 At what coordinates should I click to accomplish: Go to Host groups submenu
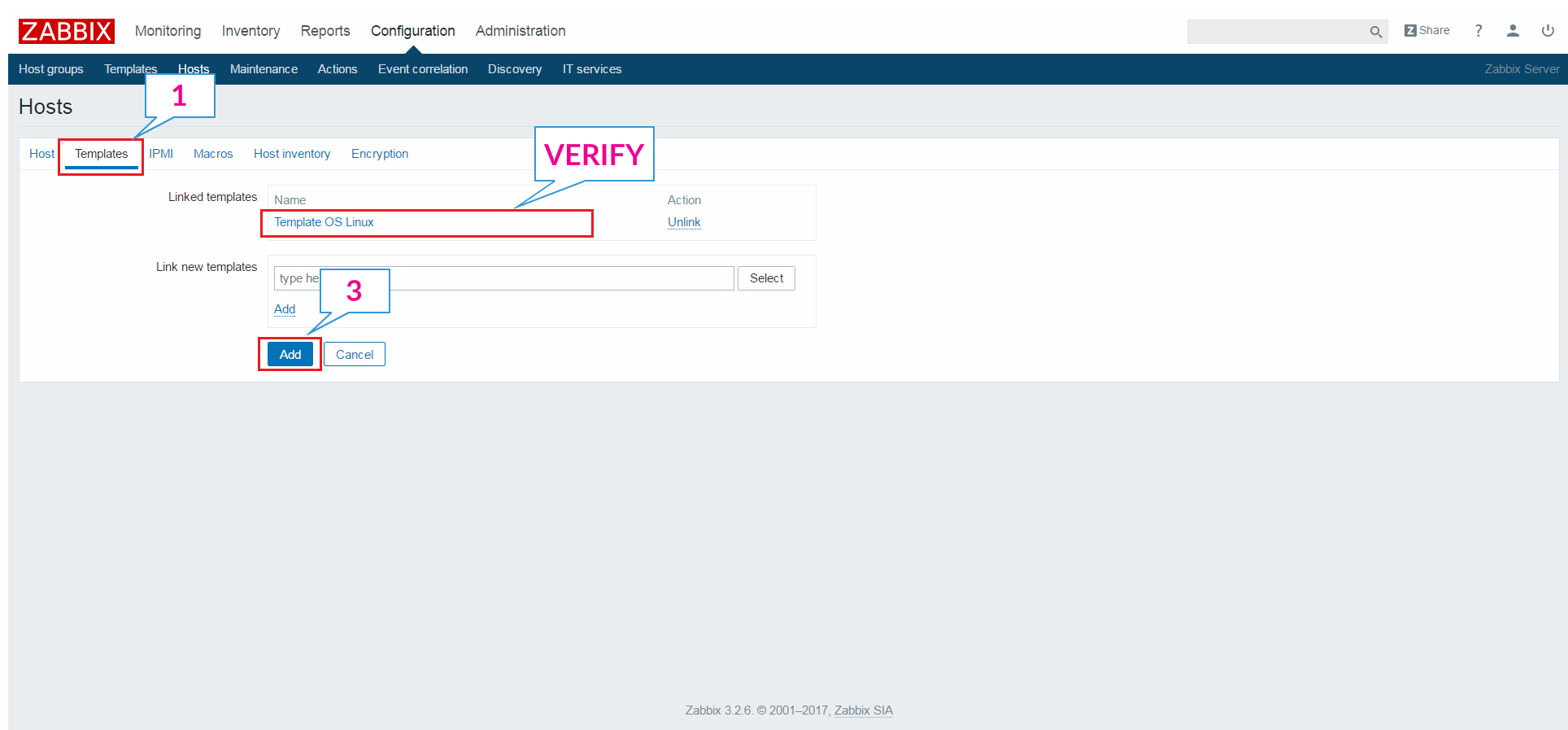point(51,69)
